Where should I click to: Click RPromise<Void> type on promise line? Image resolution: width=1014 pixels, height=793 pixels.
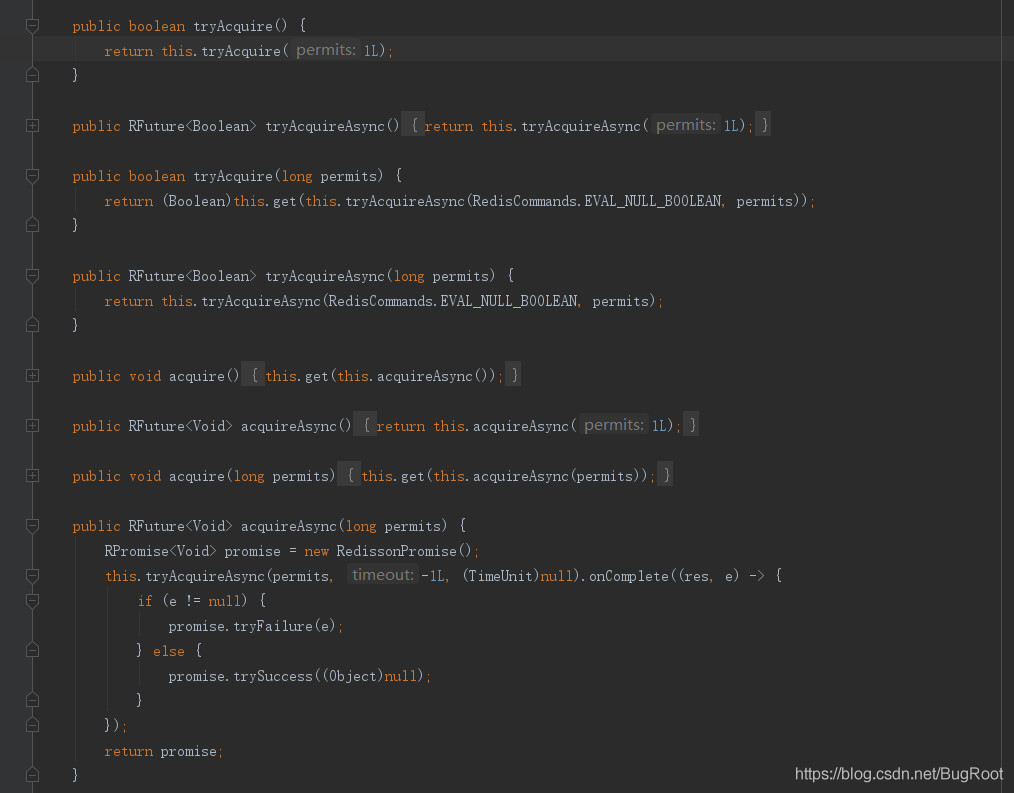[160, 551]
